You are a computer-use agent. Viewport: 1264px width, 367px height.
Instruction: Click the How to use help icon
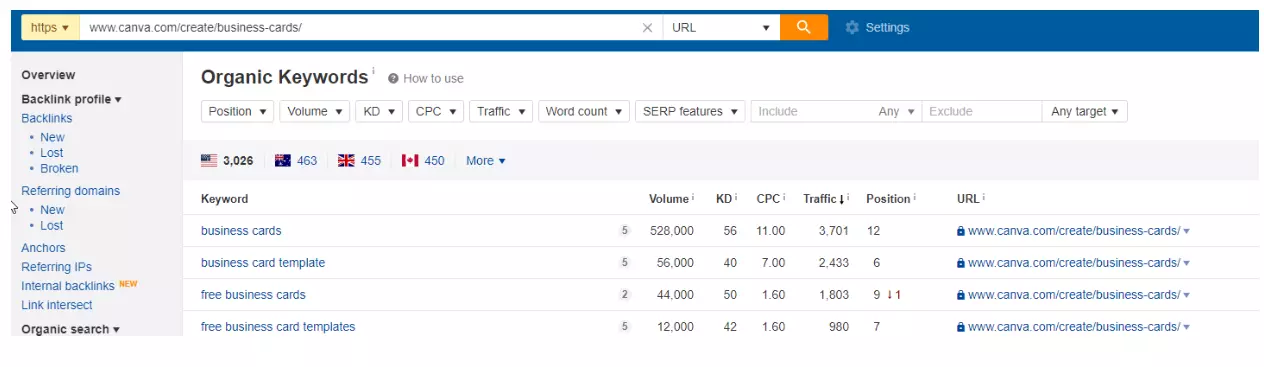pos(393,79)
